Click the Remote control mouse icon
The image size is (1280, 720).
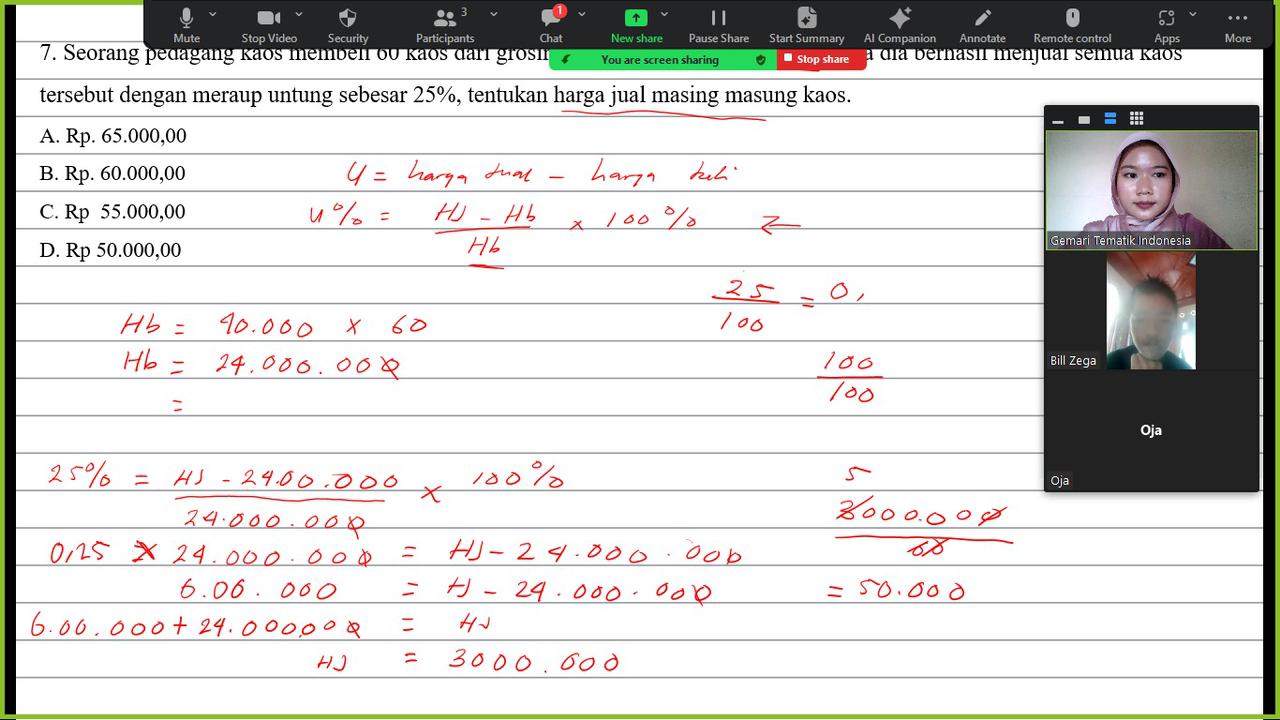click(1072, 18)
